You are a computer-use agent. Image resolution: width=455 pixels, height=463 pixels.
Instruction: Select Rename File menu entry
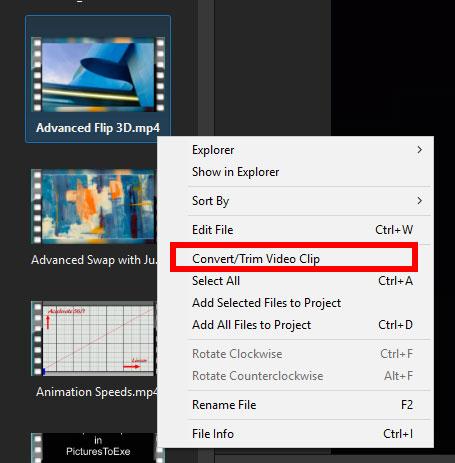pyautogui.click(x=295, y=405)
